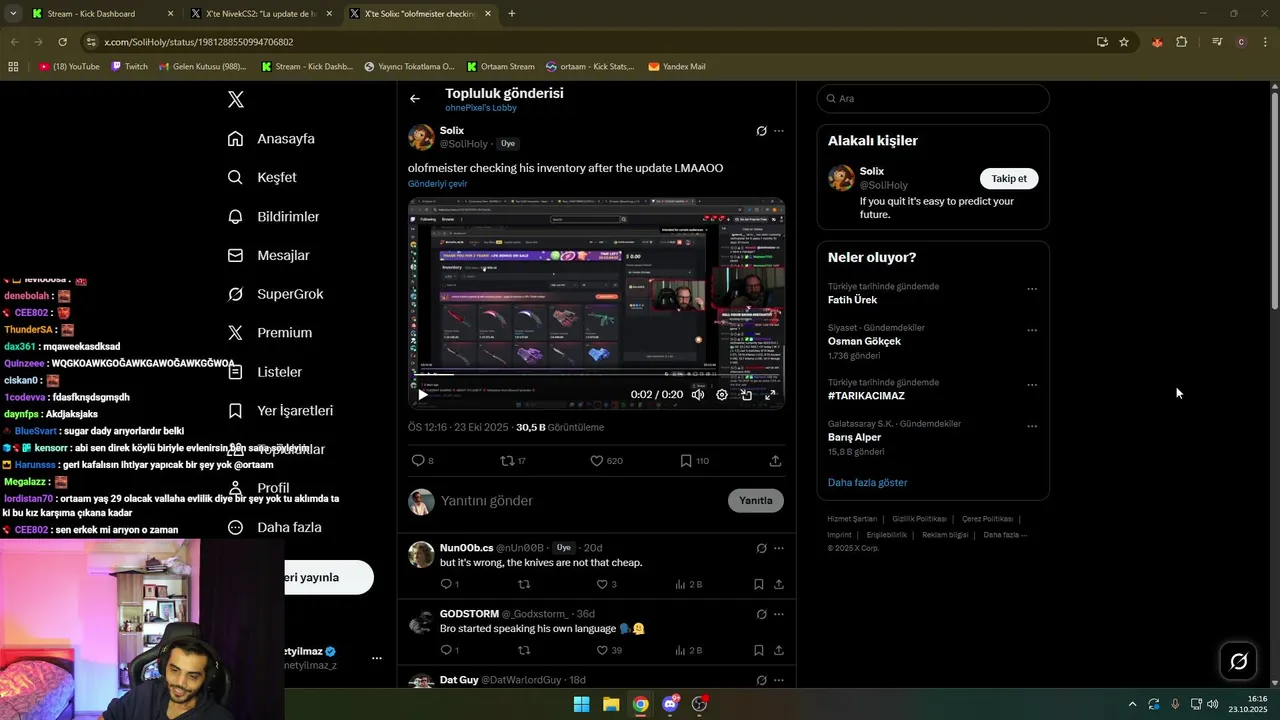Switch to Stream - Kick Dashboard tab

(101, 14)
